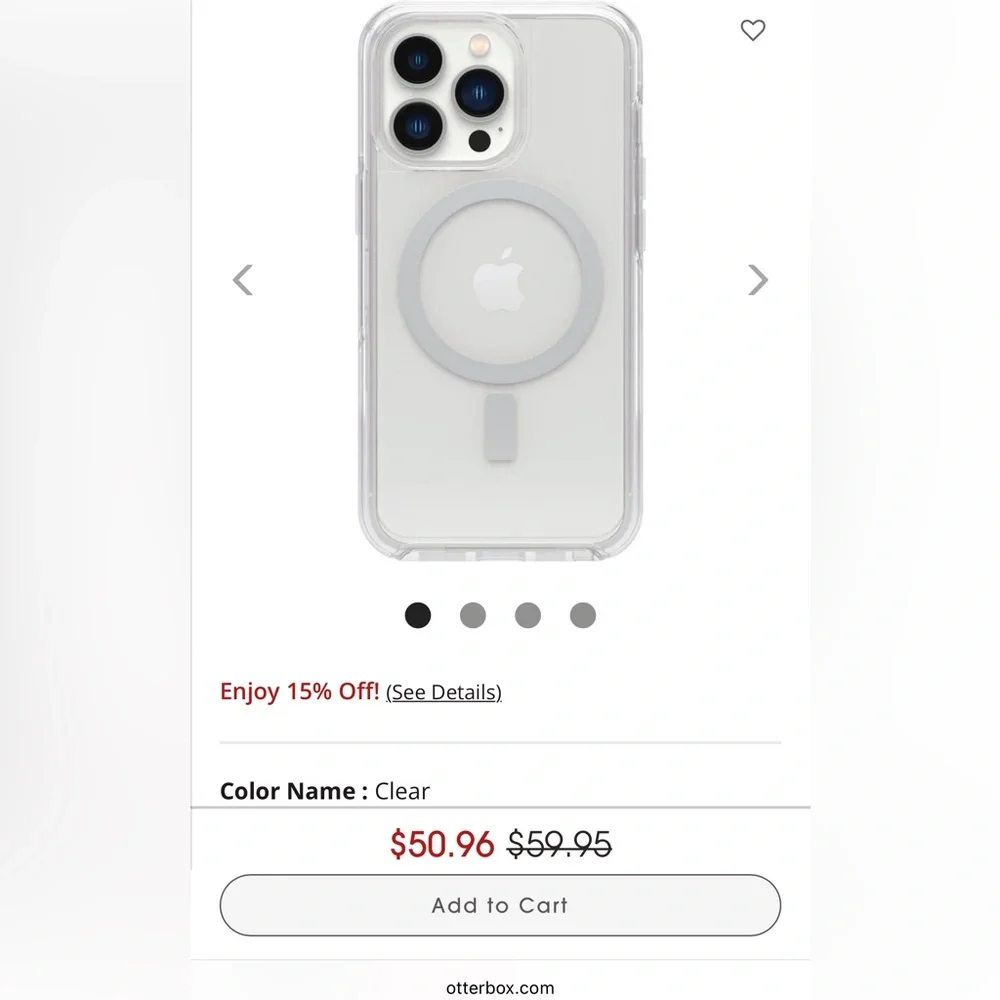Advance to next product image arrow
The height and width of the screenshot is (1000, 1000).
tap(758, 280)
